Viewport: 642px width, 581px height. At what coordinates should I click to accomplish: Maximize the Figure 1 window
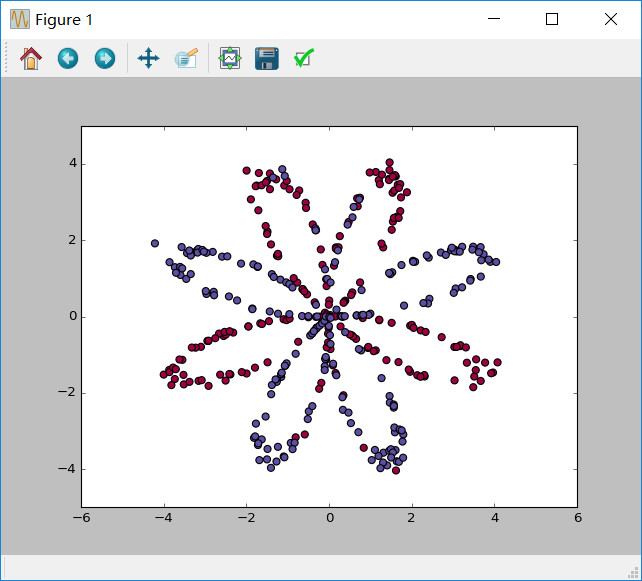[x=551, y=19]
